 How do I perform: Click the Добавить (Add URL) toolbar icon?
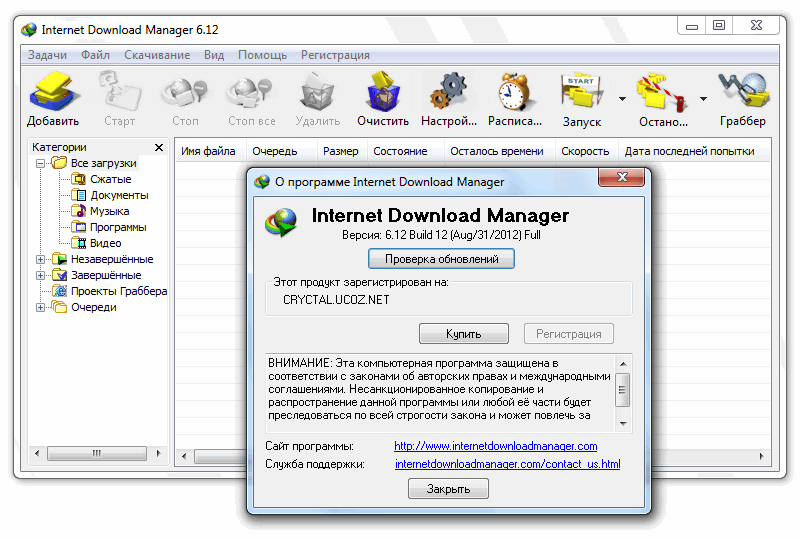coord(53,92)
